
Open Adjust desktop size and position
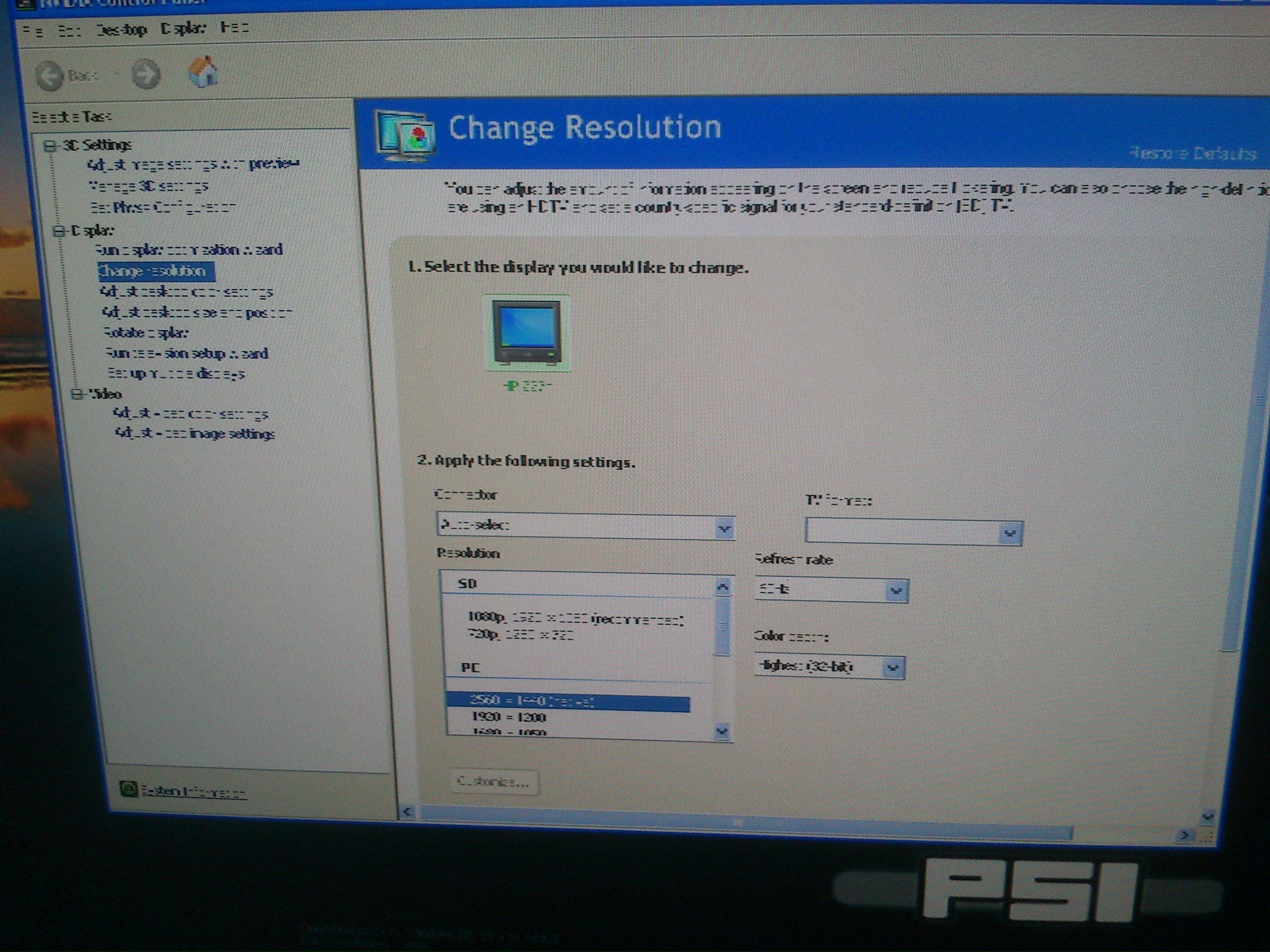[197, 313]
